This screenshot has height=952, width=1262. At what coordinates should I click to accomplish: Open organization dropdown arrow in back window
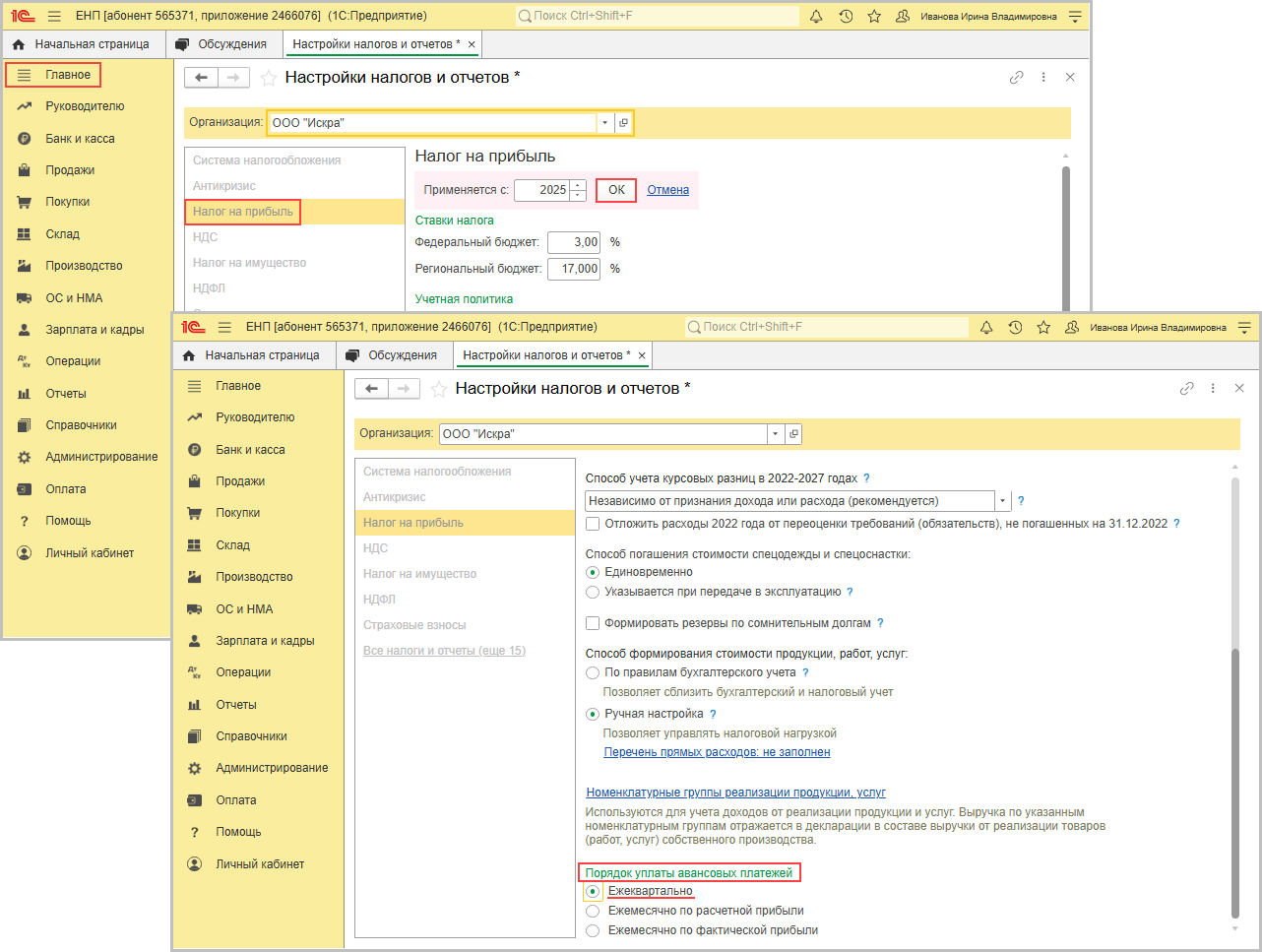(x=604, y=123)
